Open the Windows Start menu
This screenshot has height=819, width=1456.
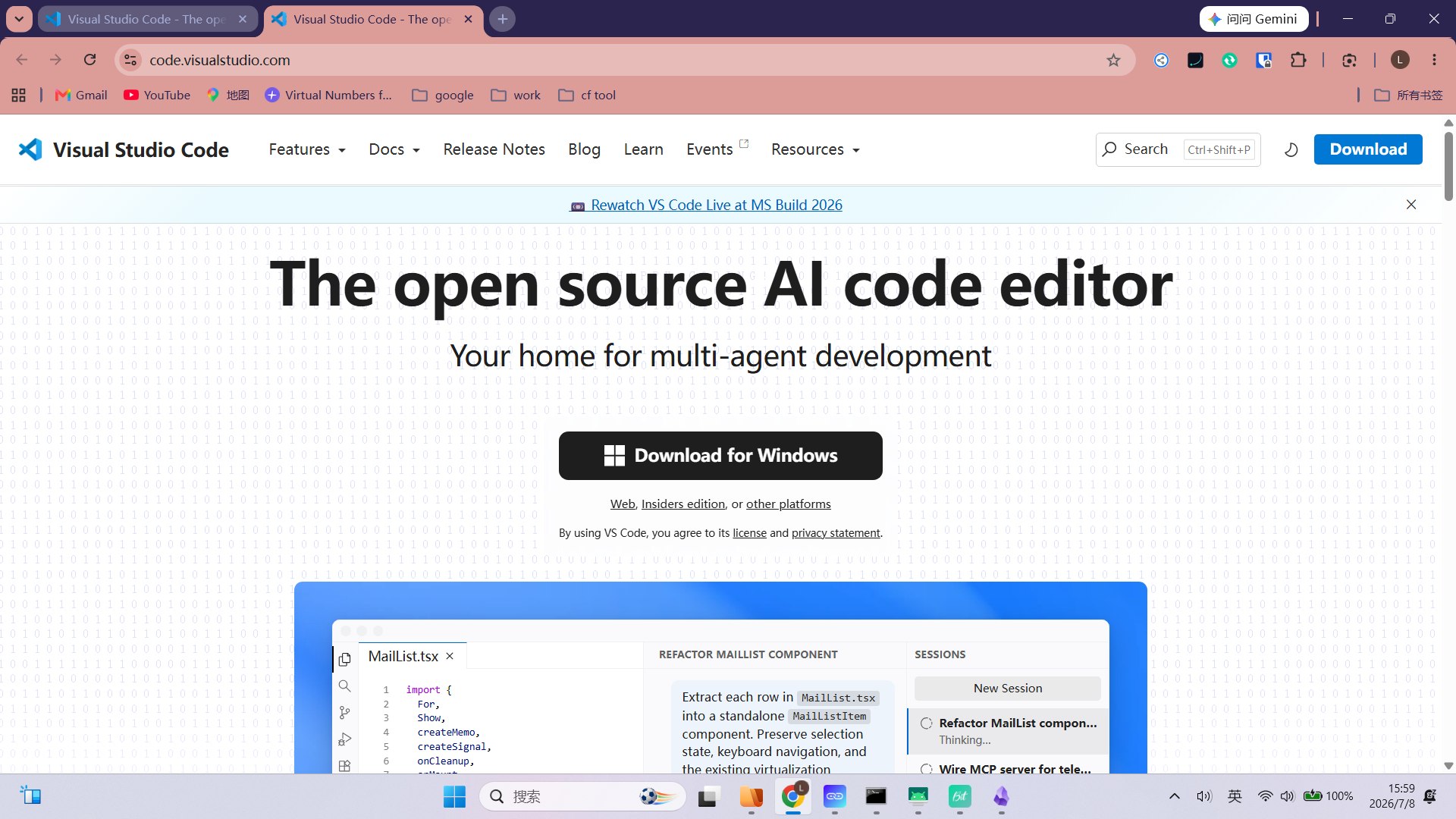pyautogui.click(x=454, y=796)
